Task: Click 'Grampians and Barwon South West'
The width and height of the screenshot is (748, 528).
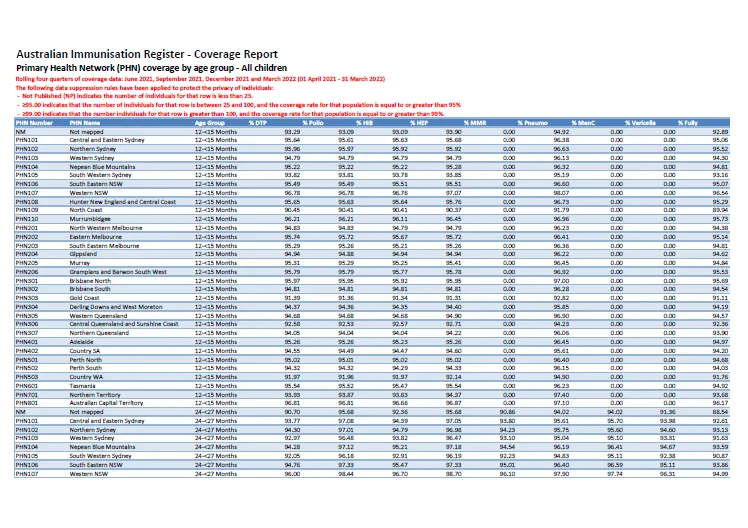Action: pos(118,272)
